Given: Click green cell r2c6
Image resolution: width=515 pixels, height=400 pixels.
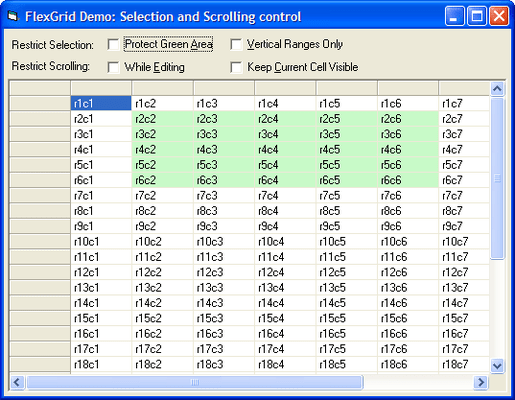Looking at the screenshot, I should pos(408,119).
